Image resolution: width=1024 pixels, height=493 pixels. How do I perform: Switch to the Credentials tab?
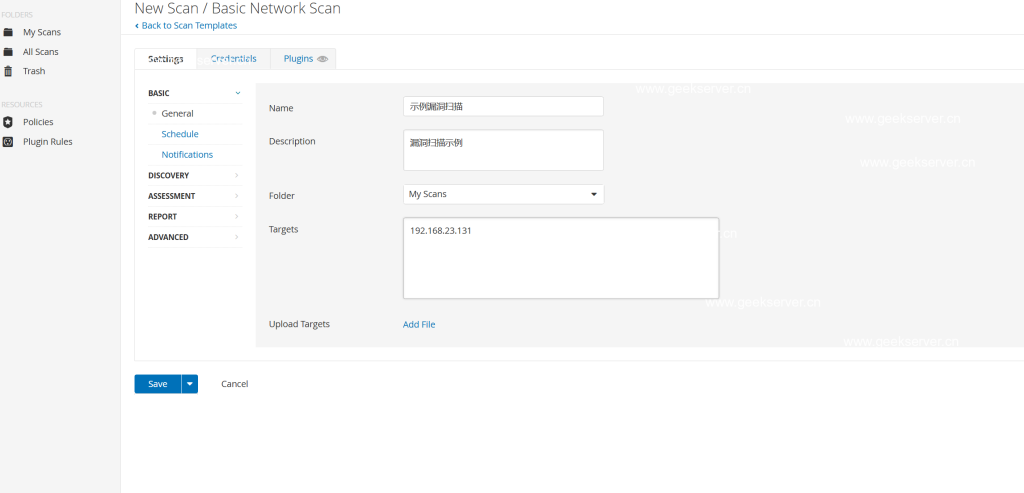tap(233, 59)
